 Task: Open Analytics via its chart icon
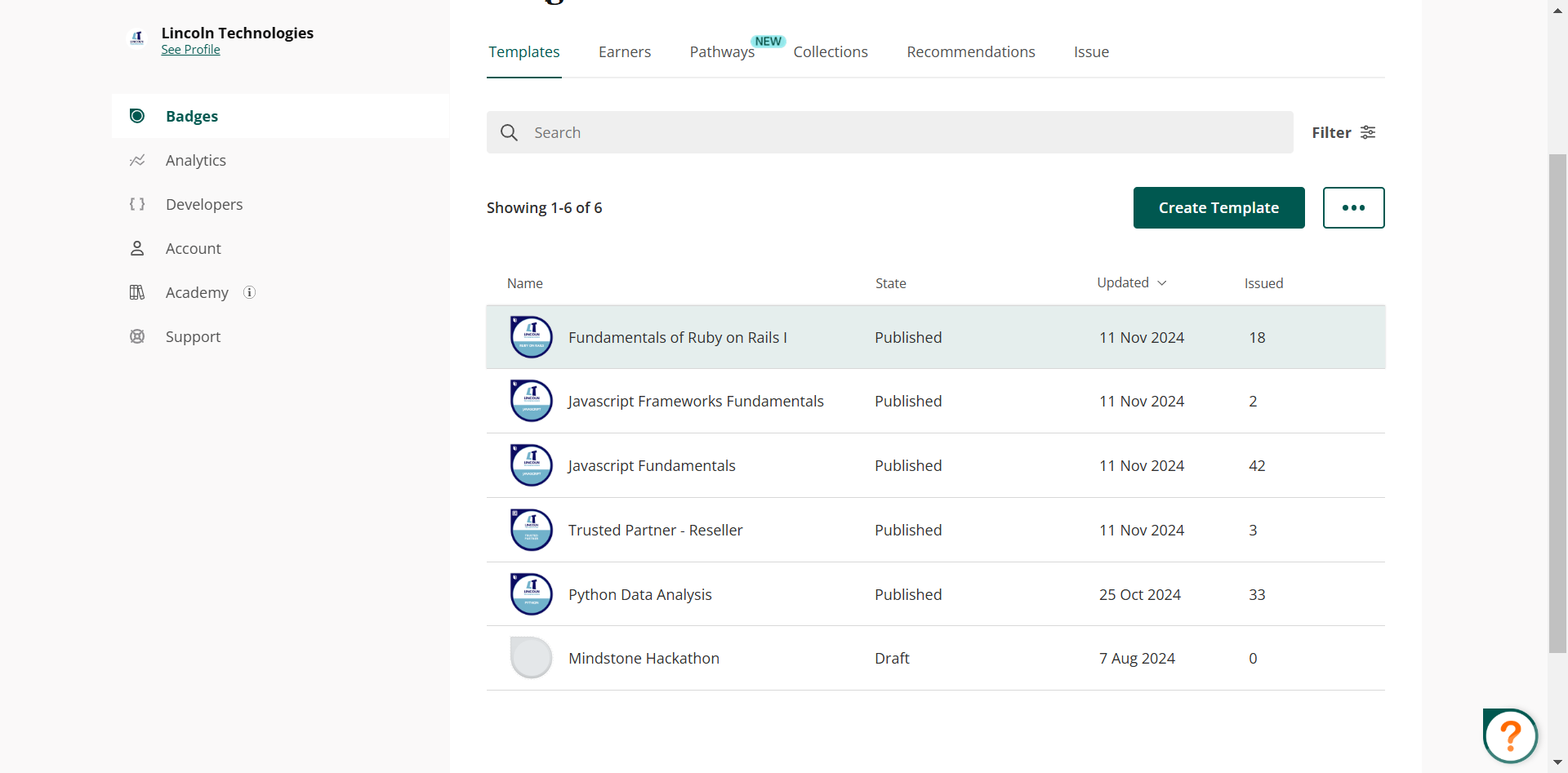[137, 161]
